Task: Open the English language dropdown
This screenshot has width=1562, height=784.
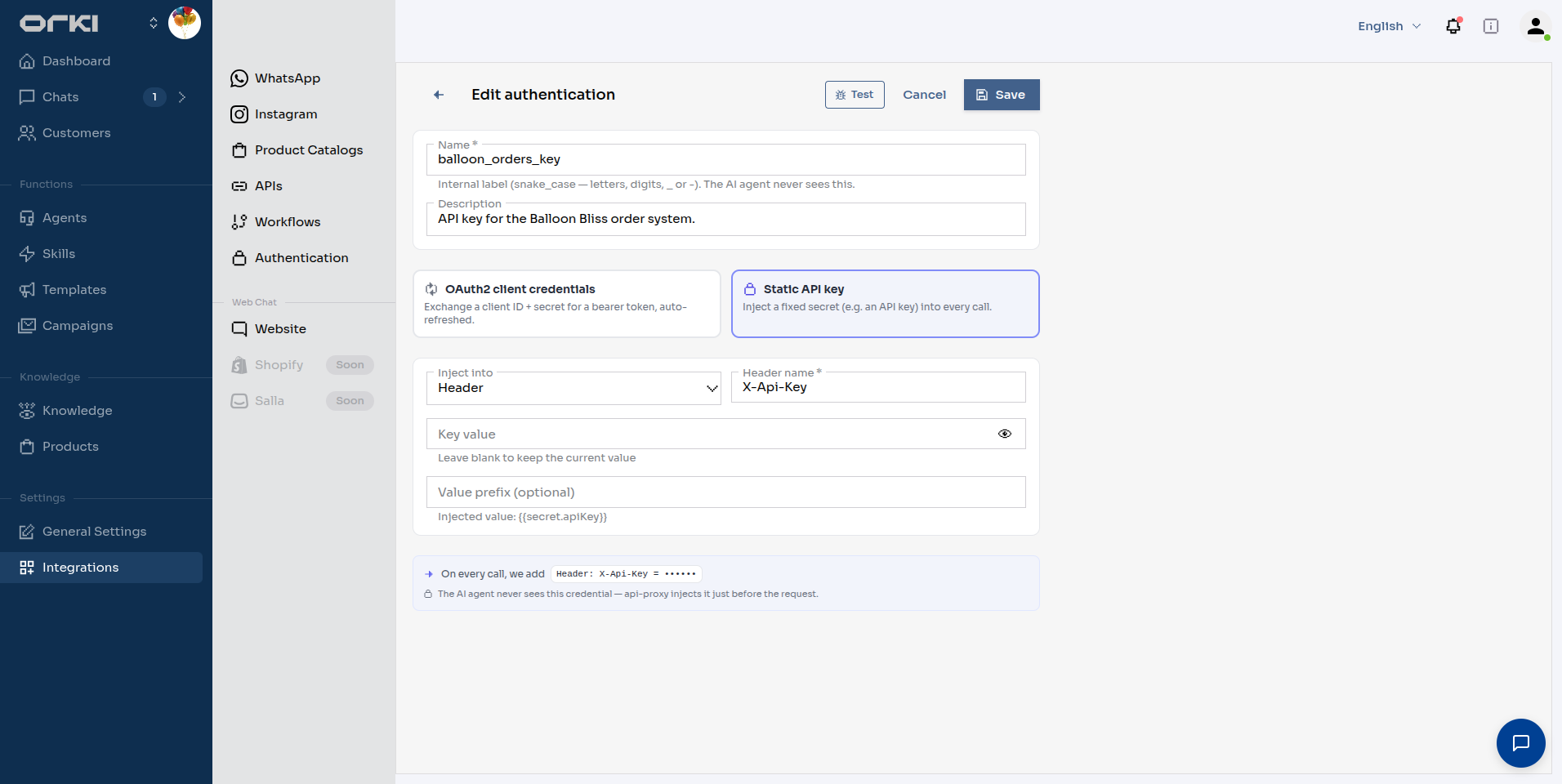Action: click(1390, 26)
